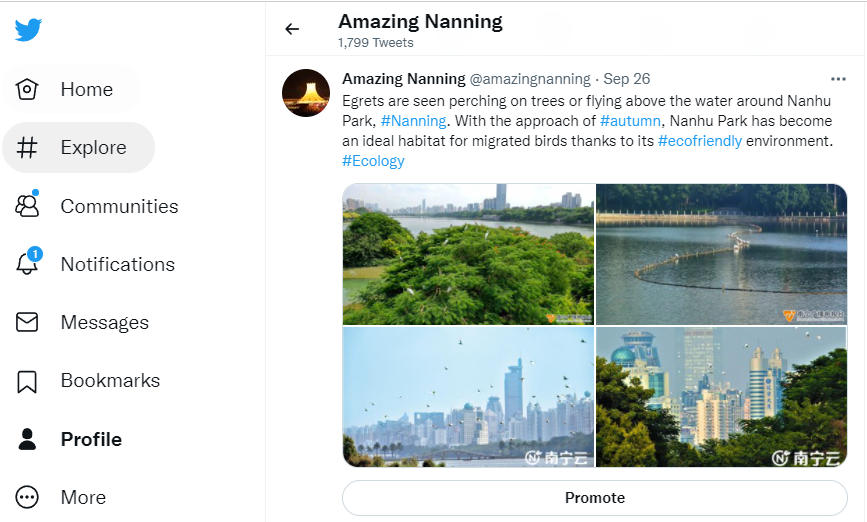Open the Communities people icon
Image resolution: width=867 pixels, height=522 pixels.
(x=27, y=206)
